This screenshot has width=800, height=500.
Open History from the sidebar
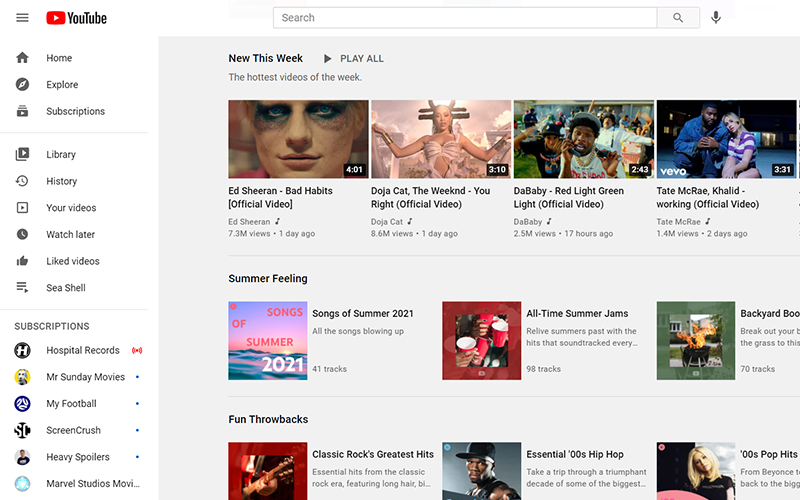[74, 181]
